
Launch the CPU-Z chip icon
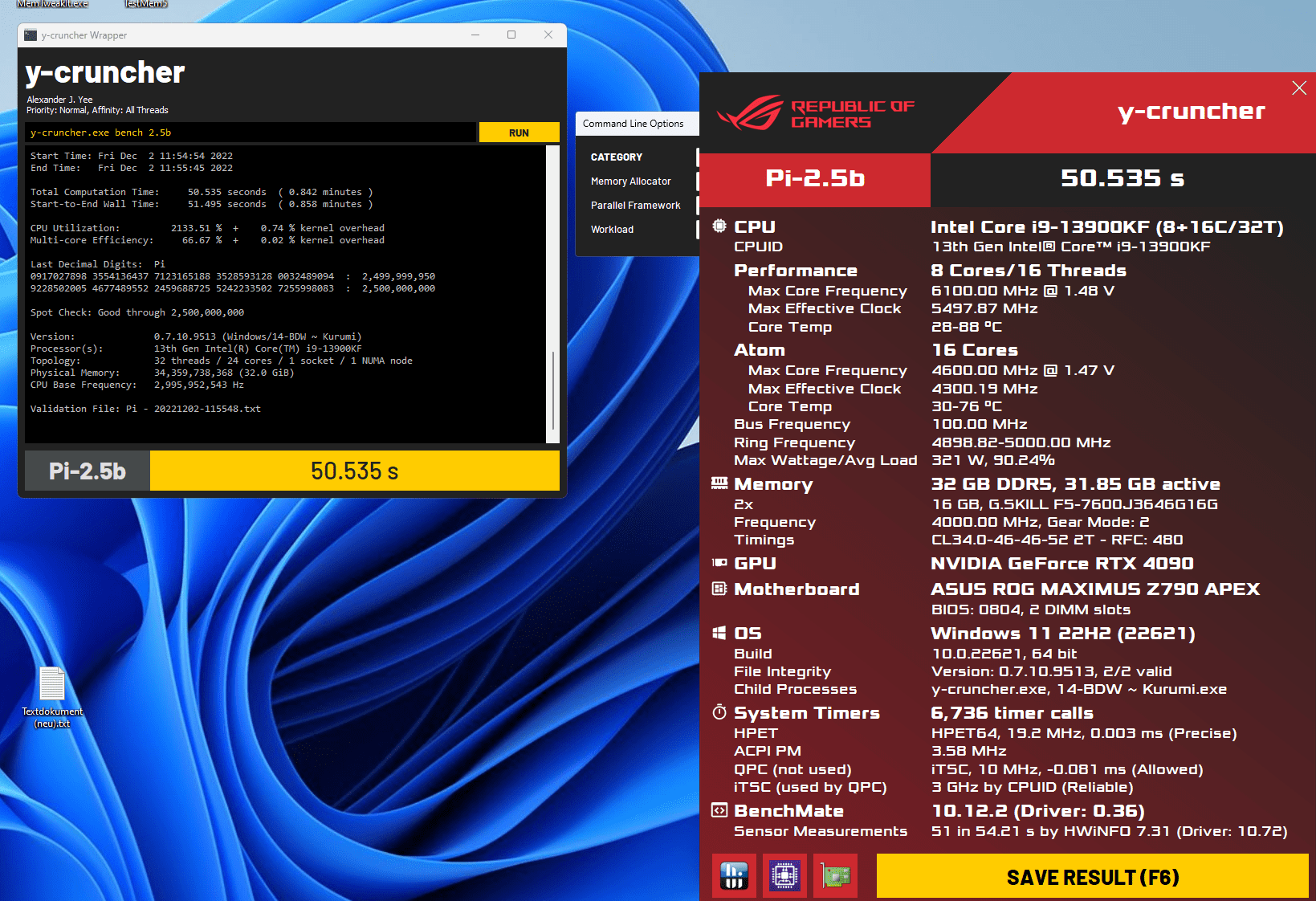pos(784,875)
